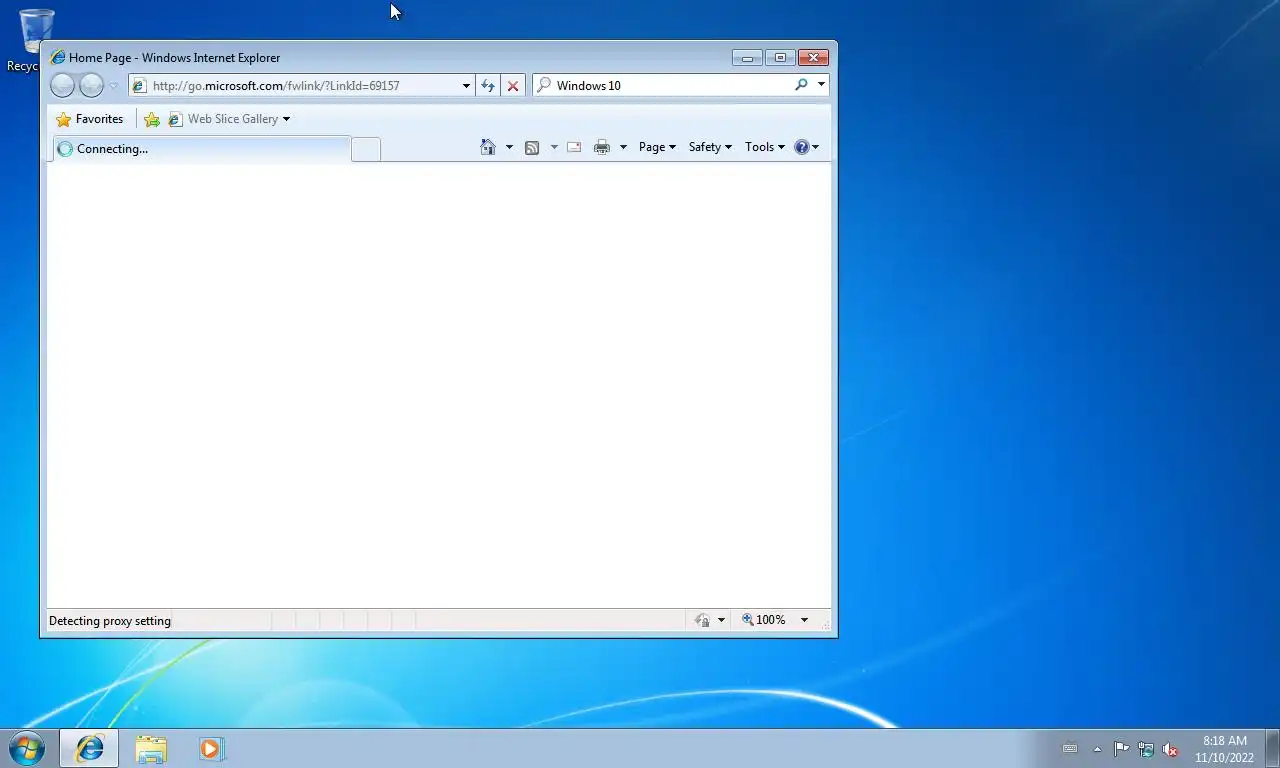
Task: Click the status bar security zone icon
Action: [702, 620]
